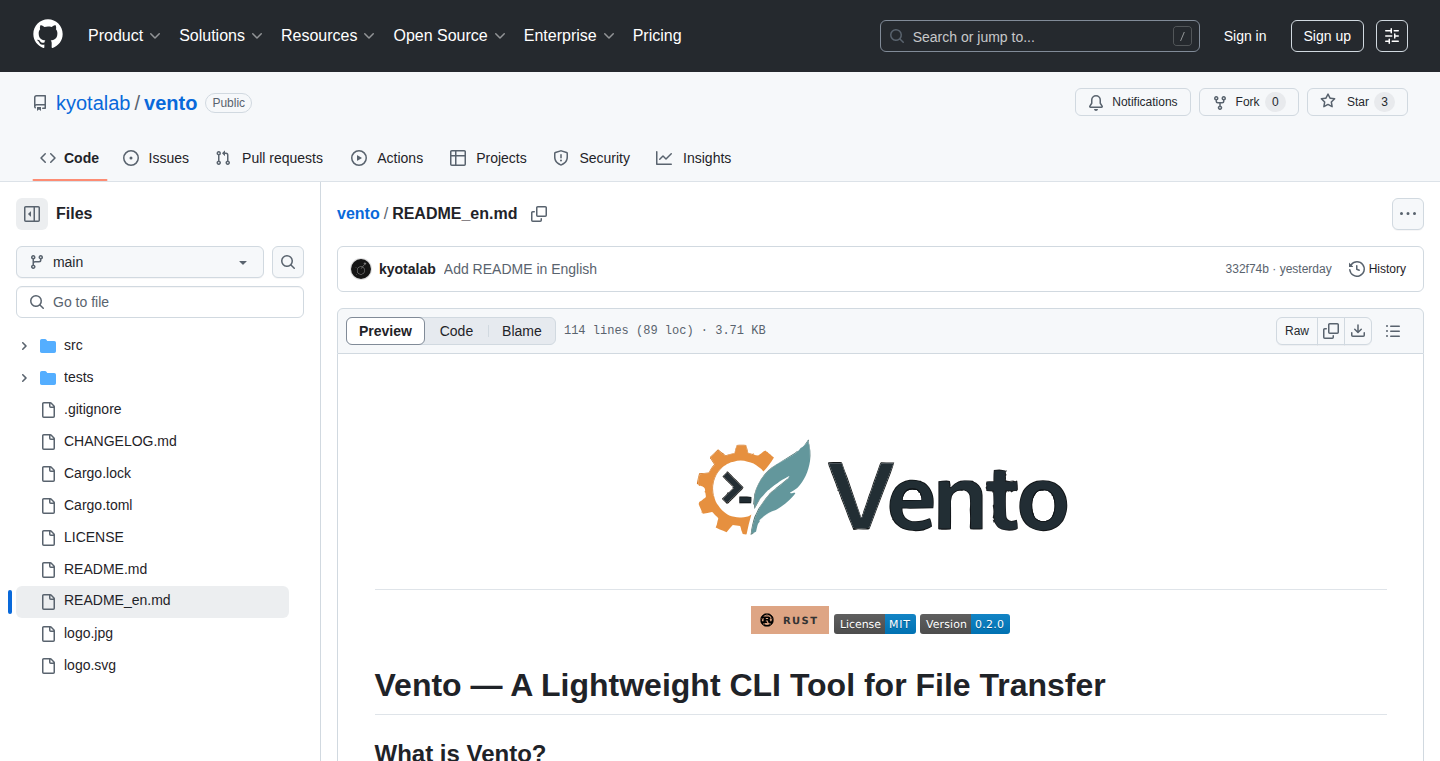The width and height of the screenshot is (1440, 761).
Task: Click the search files magnifier button
Action: coord(288,262)
